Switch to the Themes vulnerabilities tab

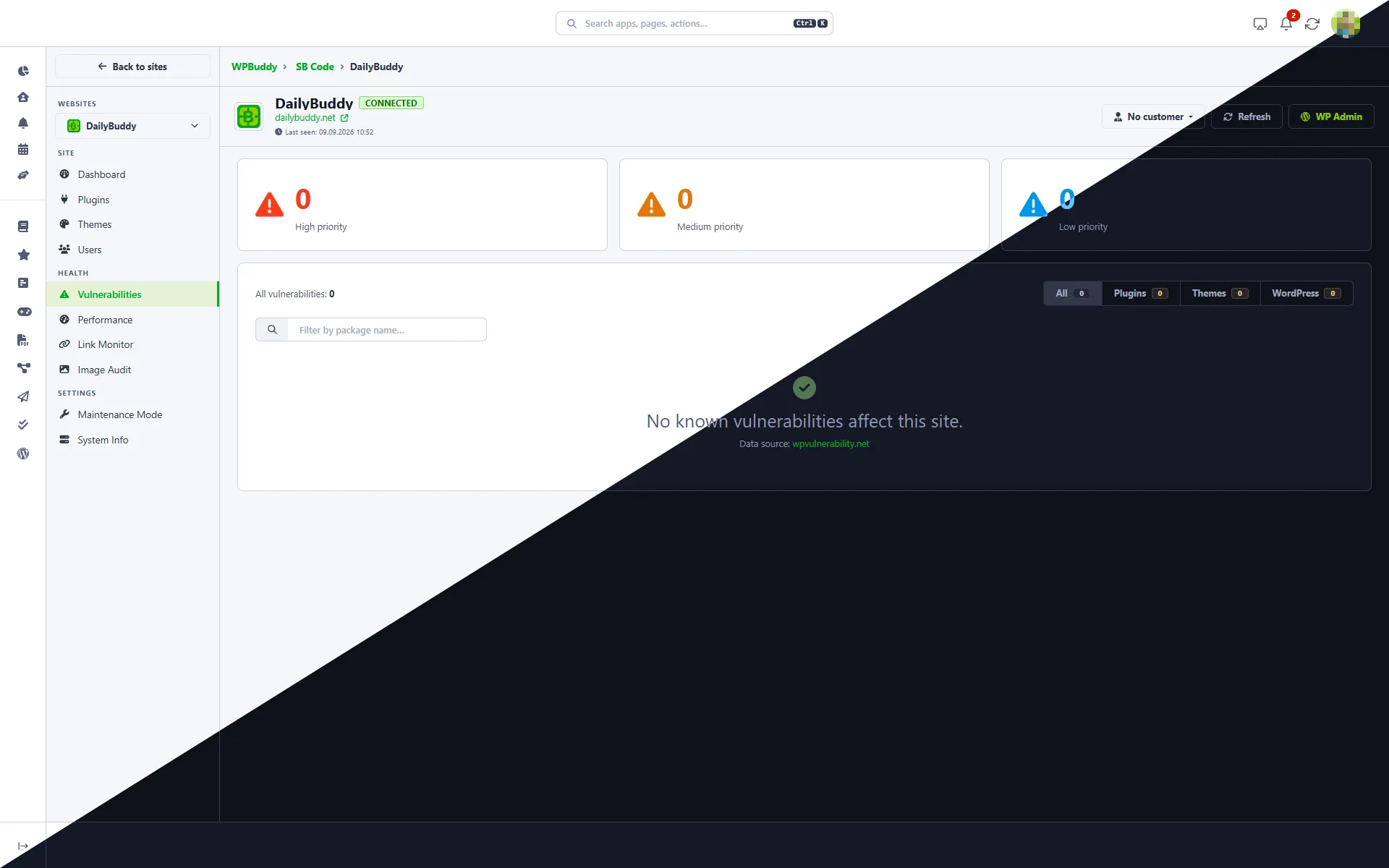[1220, 293]
